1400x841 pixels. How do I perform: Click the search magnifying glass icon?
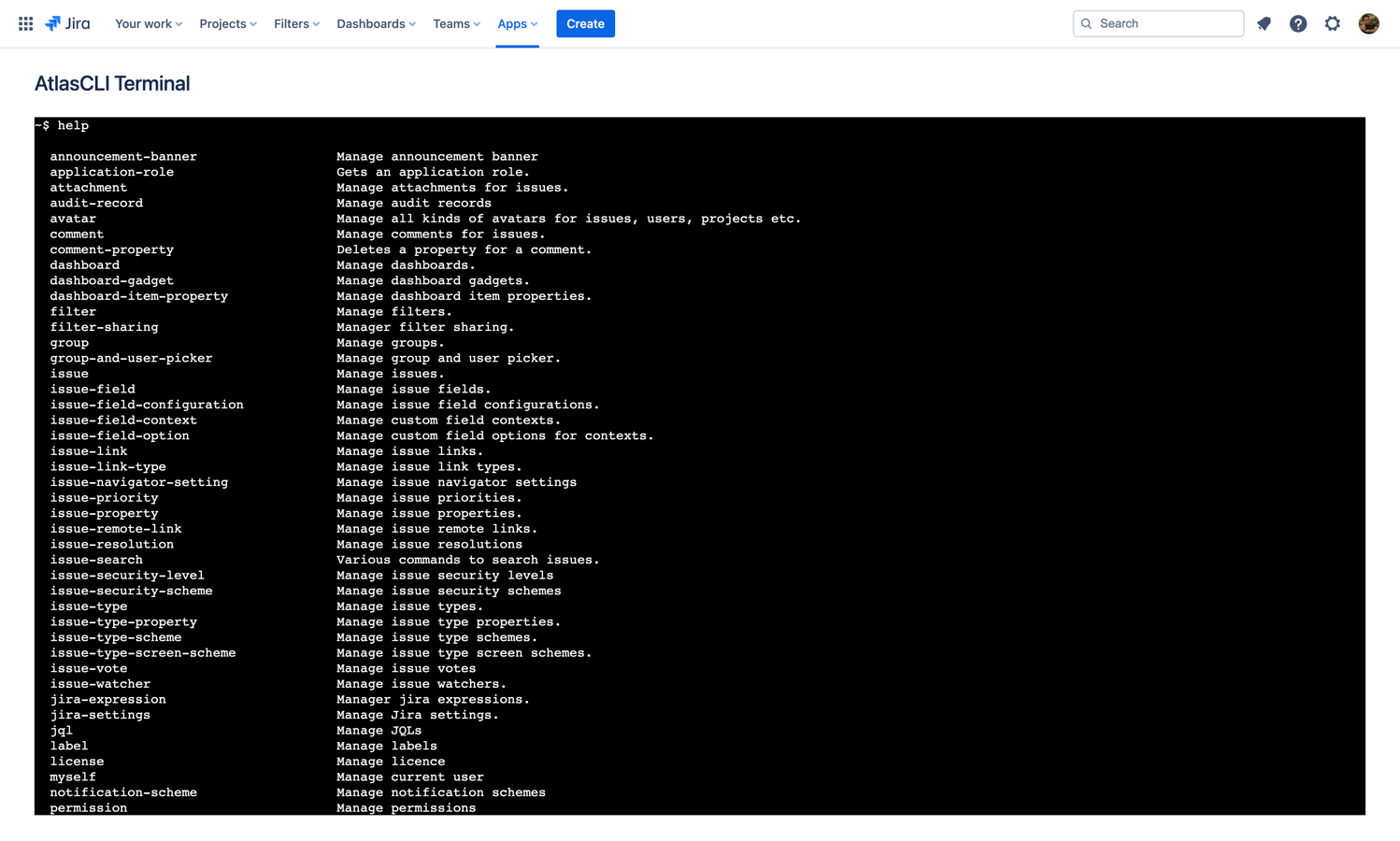[x=1087, y=23]
